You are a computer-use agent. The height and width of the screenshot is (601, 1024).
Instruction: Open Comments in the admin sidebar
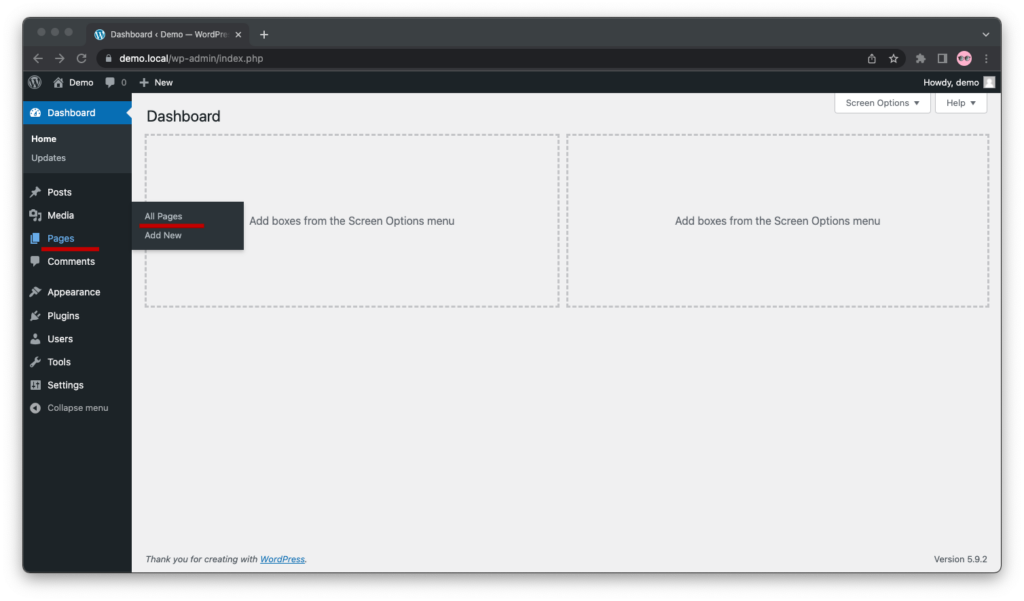click(x=71, y=261)
